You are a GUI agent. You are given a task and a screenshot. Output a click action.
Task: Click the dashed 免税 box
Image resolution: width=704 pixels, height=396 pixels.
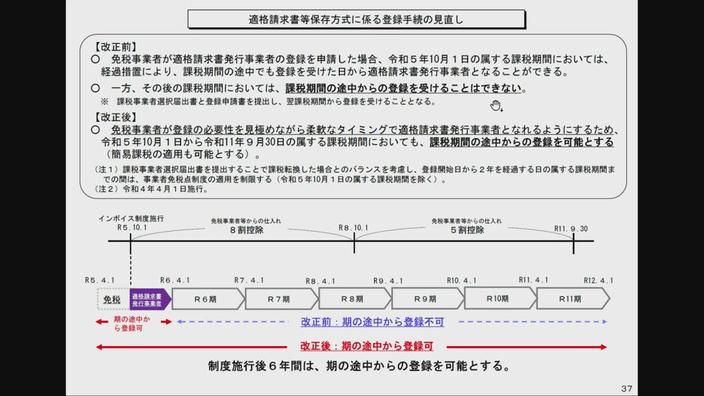[113, 299]
